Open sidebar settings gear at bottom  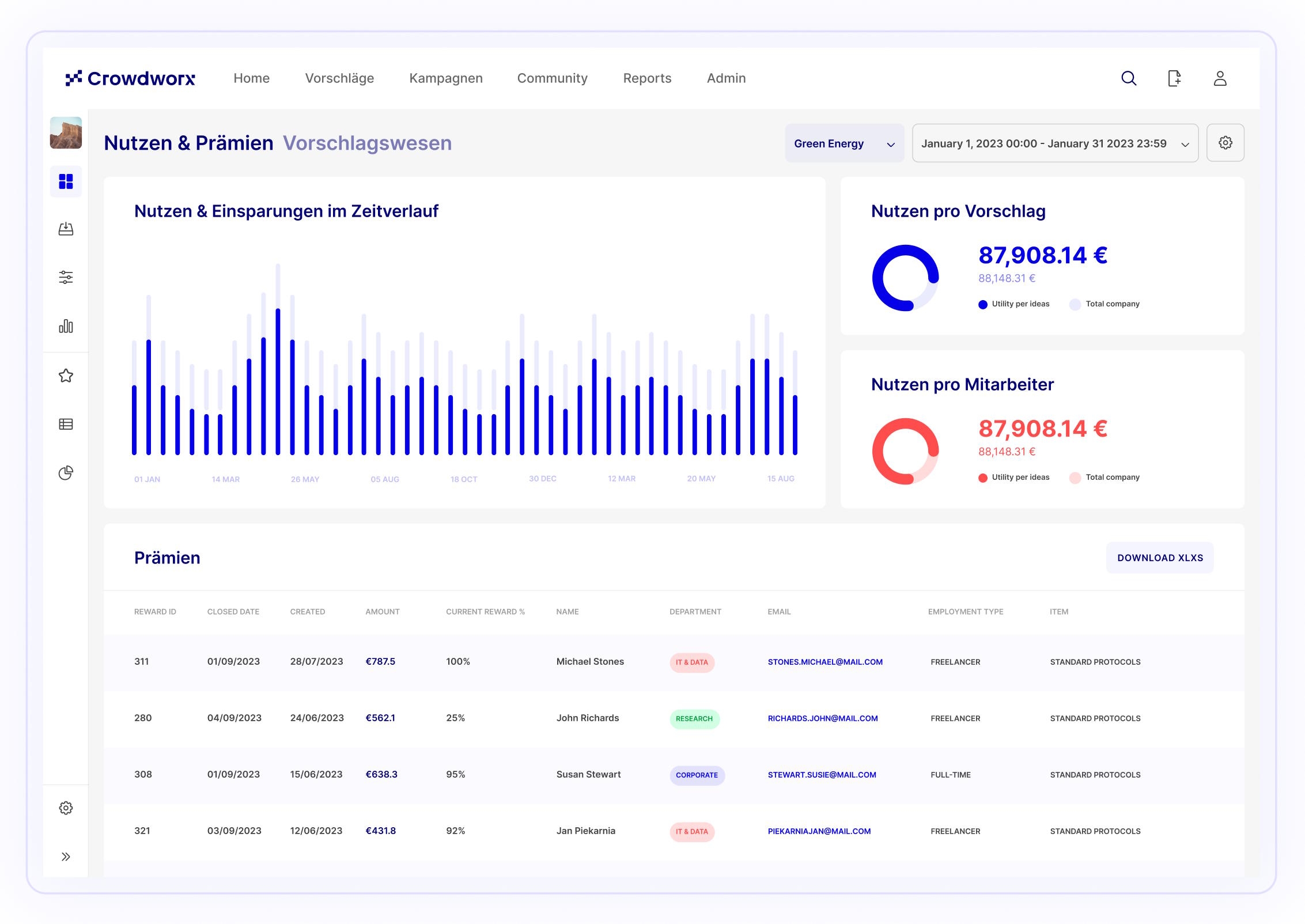coord(66,808)
